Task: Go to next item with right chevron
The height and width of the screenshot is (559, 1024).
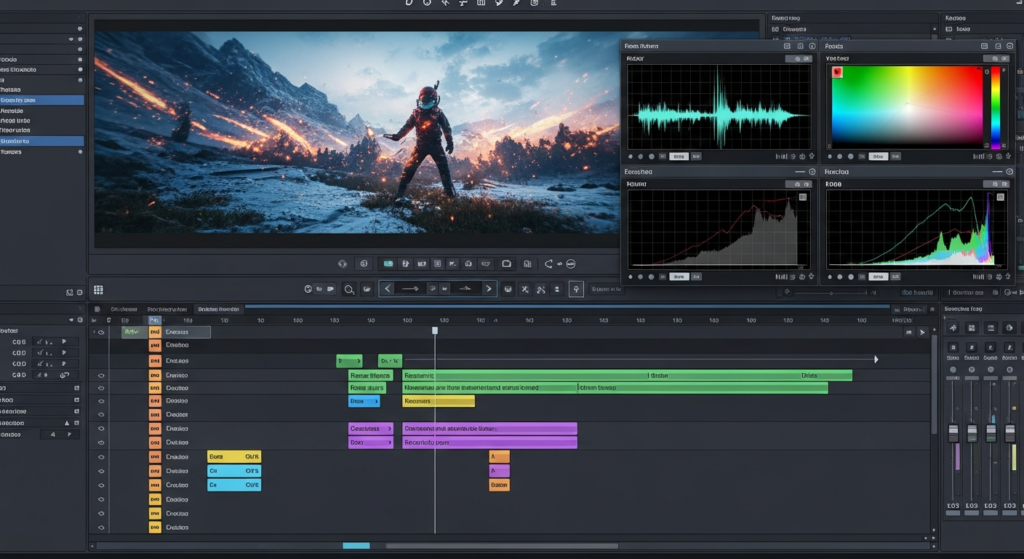Action: click(488, 289)
